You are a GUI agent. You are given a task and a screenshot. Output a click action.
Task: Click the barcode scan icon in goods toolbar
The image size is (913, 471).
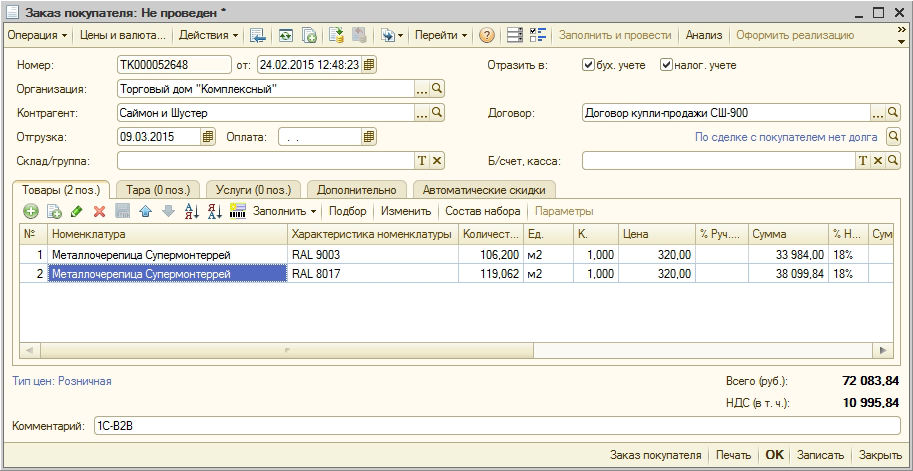click(238, 211)
